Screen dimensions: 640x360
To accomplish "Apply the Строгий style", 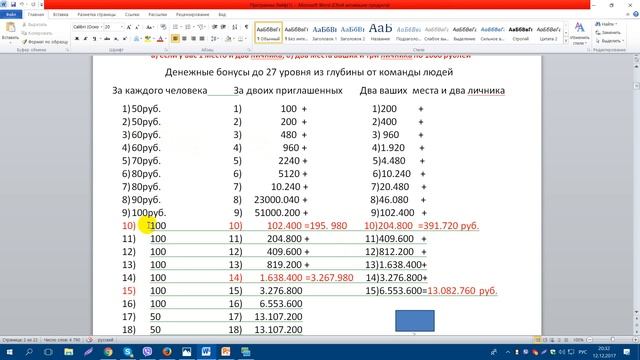I will [520, 33].
